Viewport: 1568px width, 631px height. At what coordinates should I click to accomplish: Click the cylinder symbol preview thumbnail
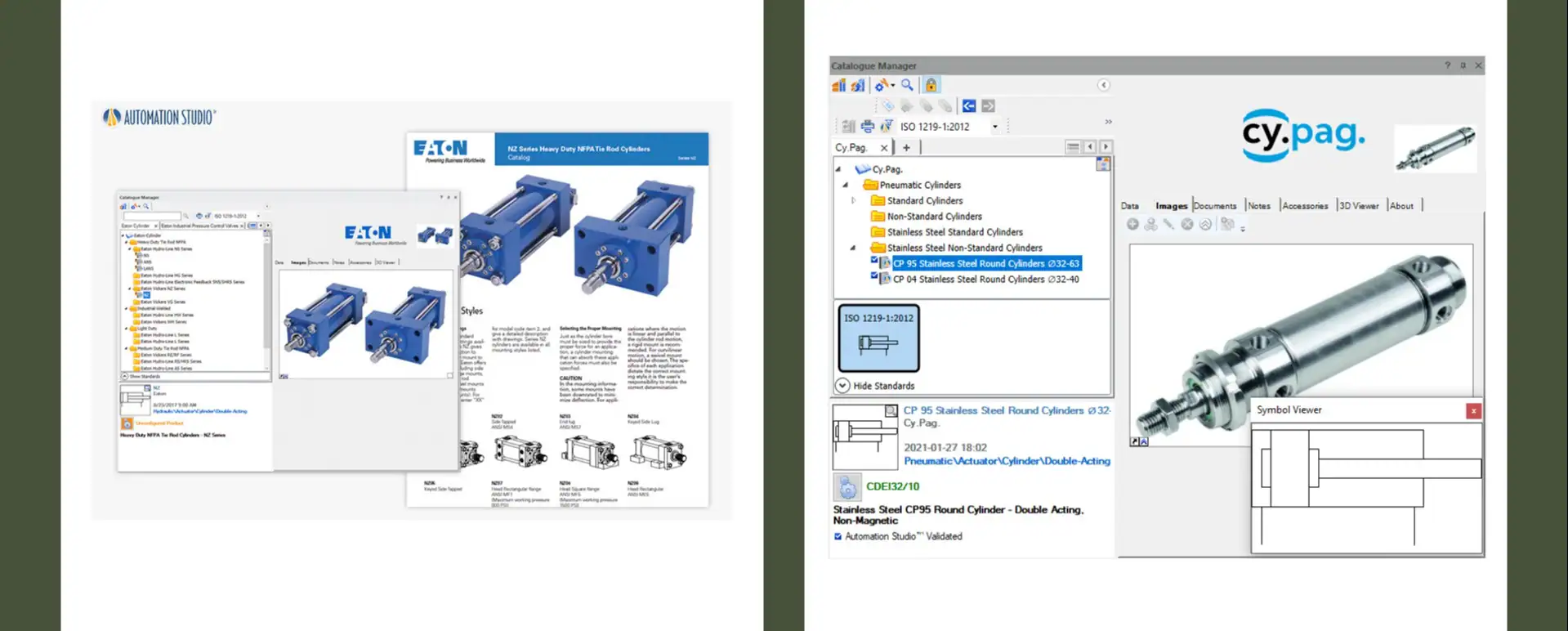864,436
